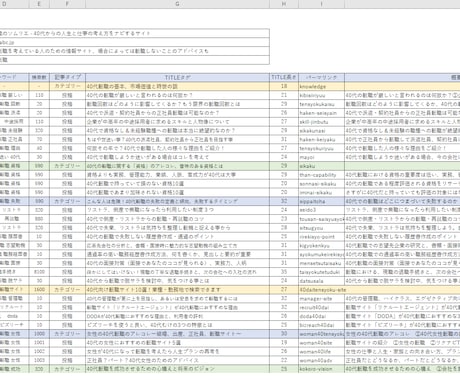Click the 'haken-seisyain' permalink cell
The width and height of the screenshot is (460, 380).
click(x=322, y=113)
